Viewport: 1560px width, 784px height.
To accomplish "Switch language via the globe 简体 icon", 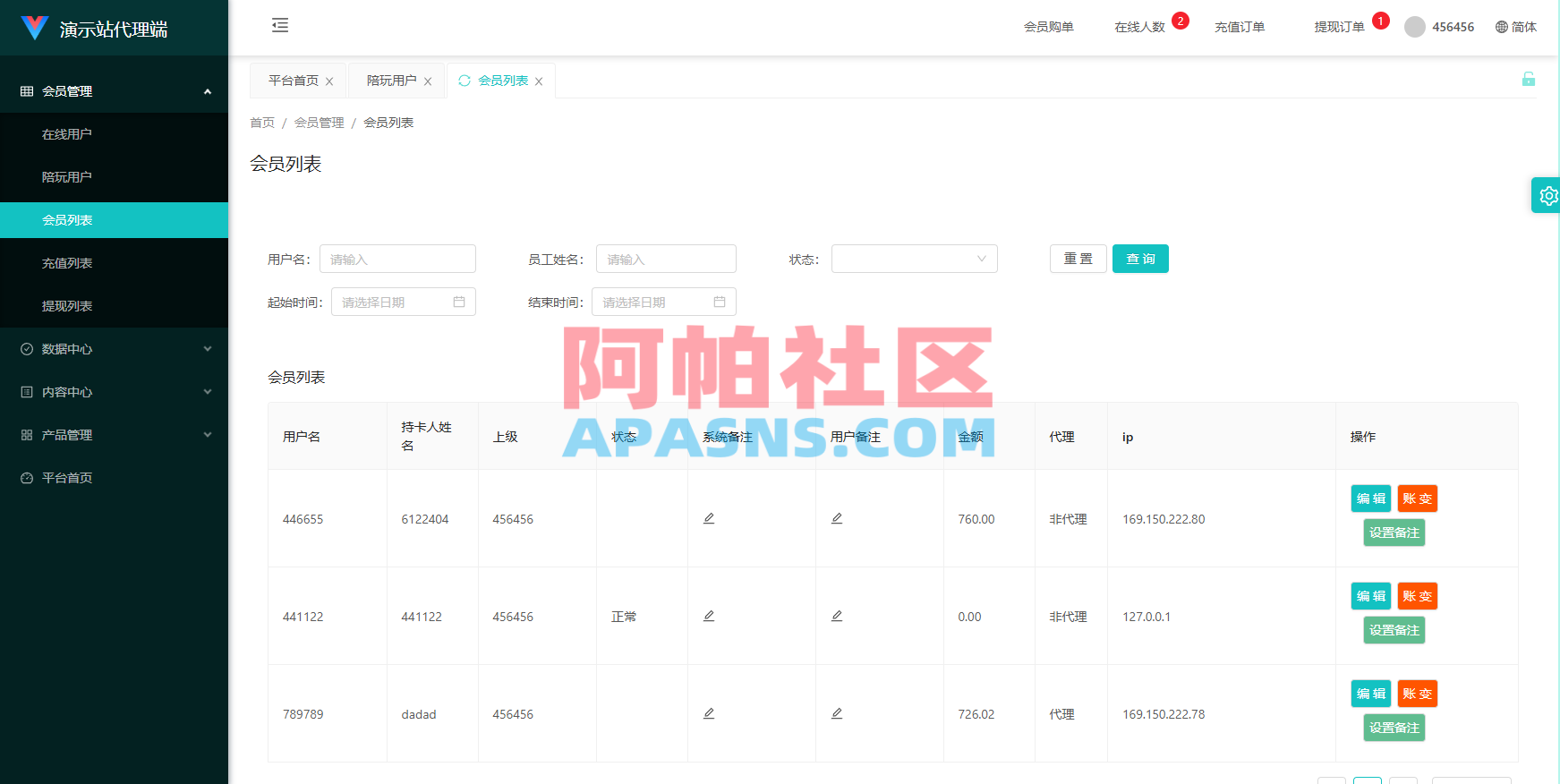I will [x=1515, y=27].
